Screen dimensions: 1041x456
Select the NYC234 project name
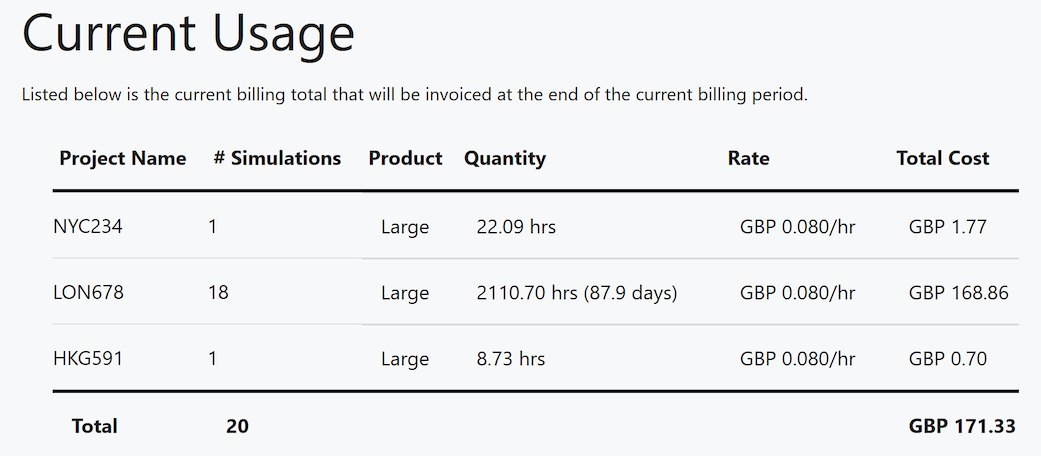pos(88,227)
